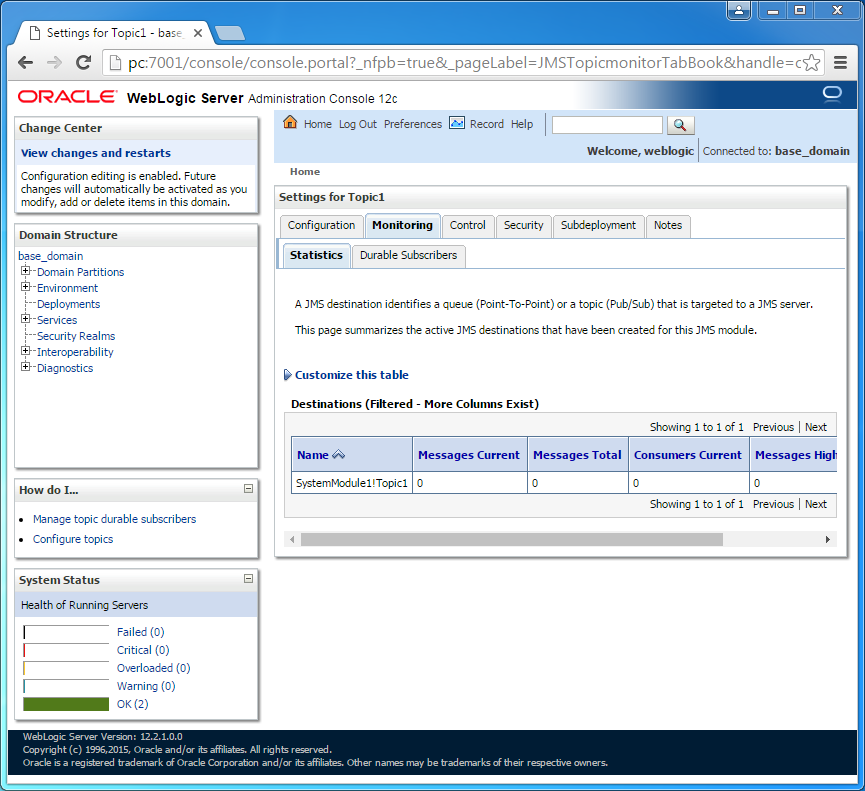Click the console search input field
This screenshot has width=865, height=791.
tap(607, 125)
